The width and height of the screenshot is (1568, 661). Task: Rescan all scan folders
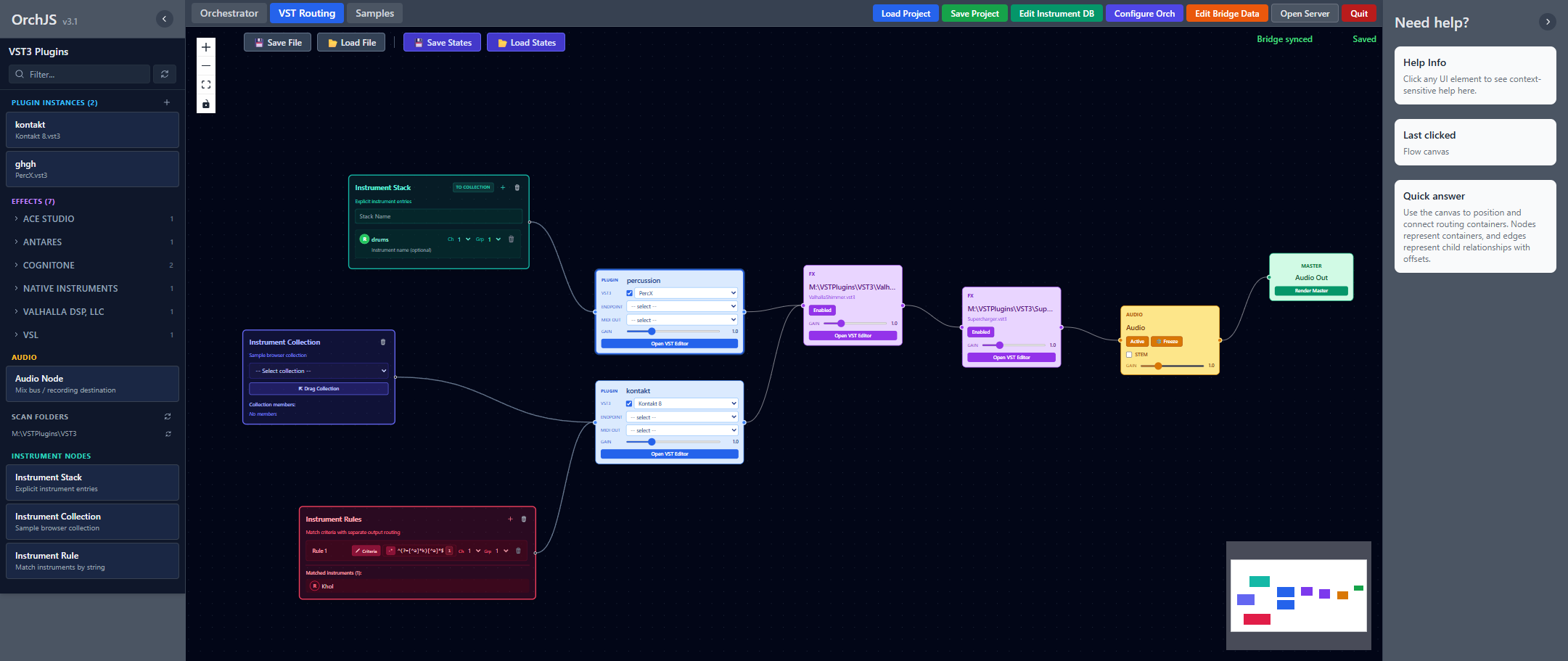pyautogui.click(x=168, y=416)
